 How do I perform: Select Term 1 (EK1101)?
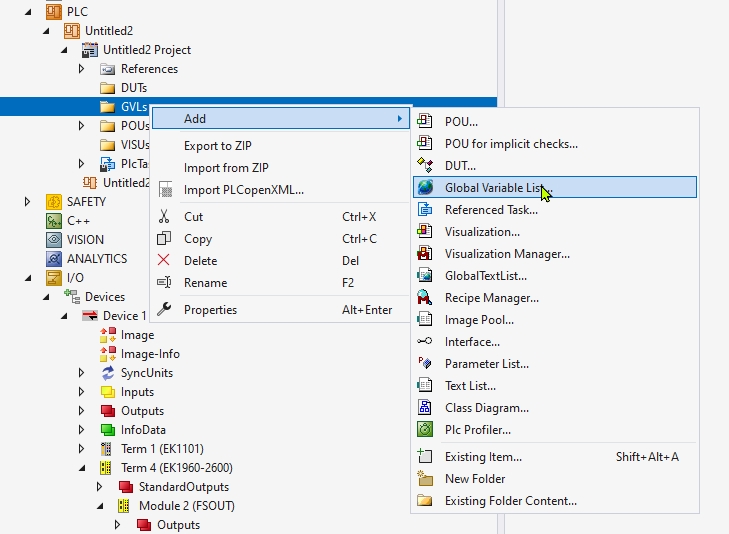(162, 449)
